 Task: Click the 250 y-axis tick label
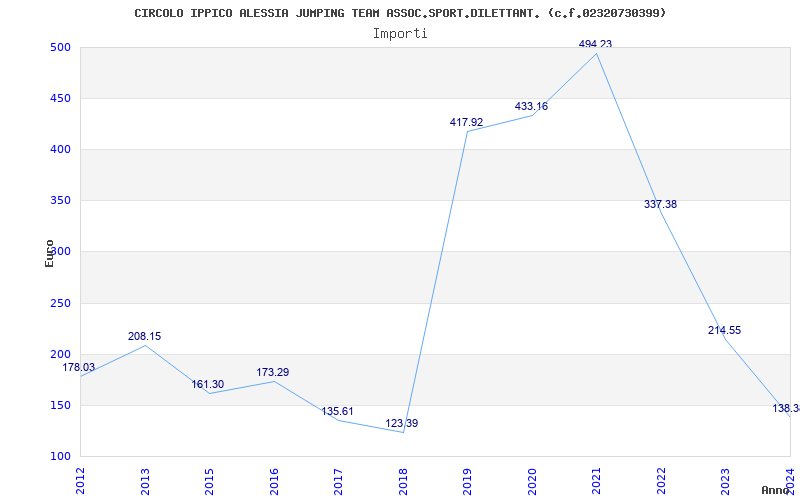(60, 304)
